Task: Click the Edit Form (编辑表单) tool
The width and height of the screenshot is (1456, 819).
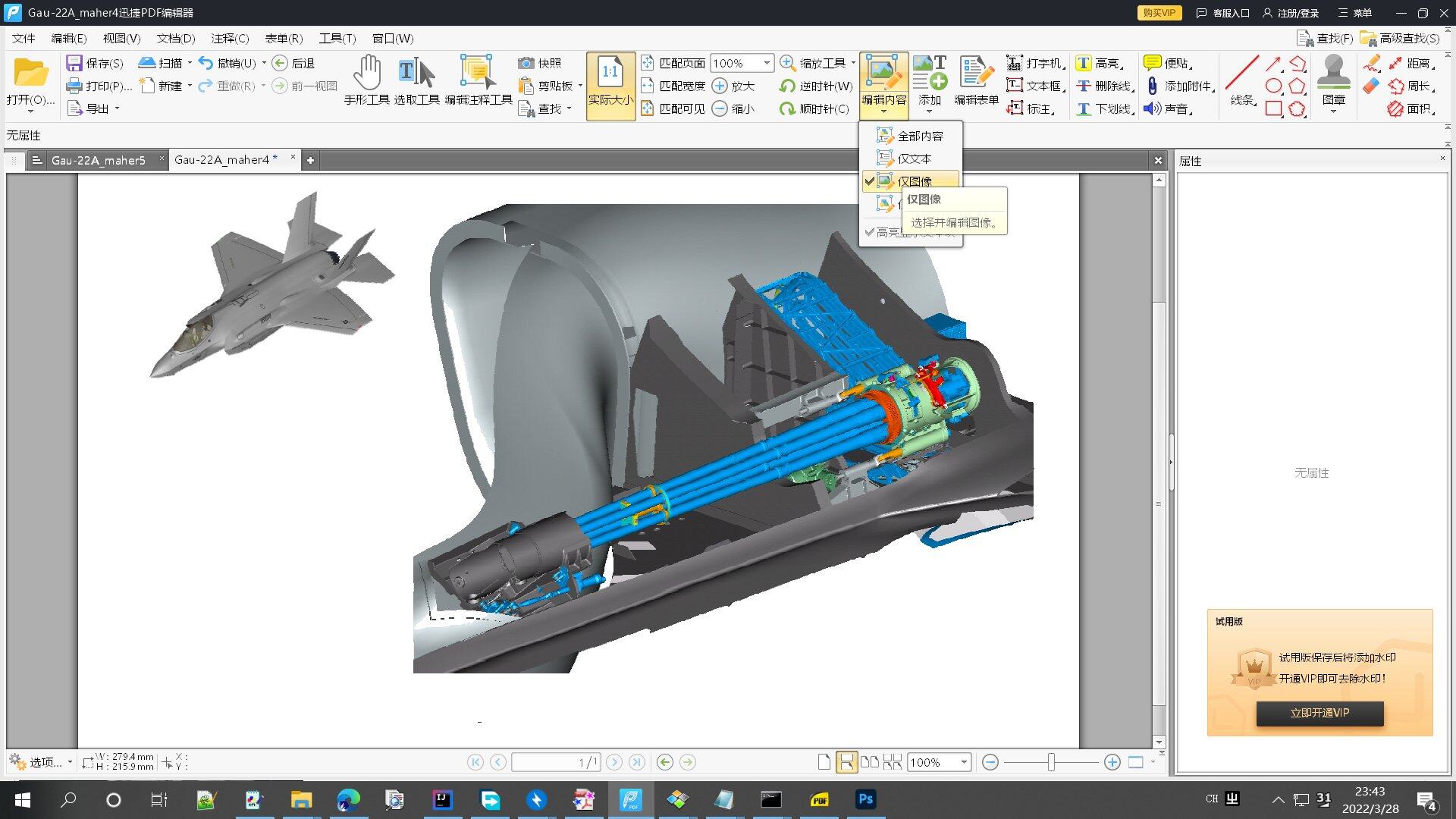Action: (976, 80)
